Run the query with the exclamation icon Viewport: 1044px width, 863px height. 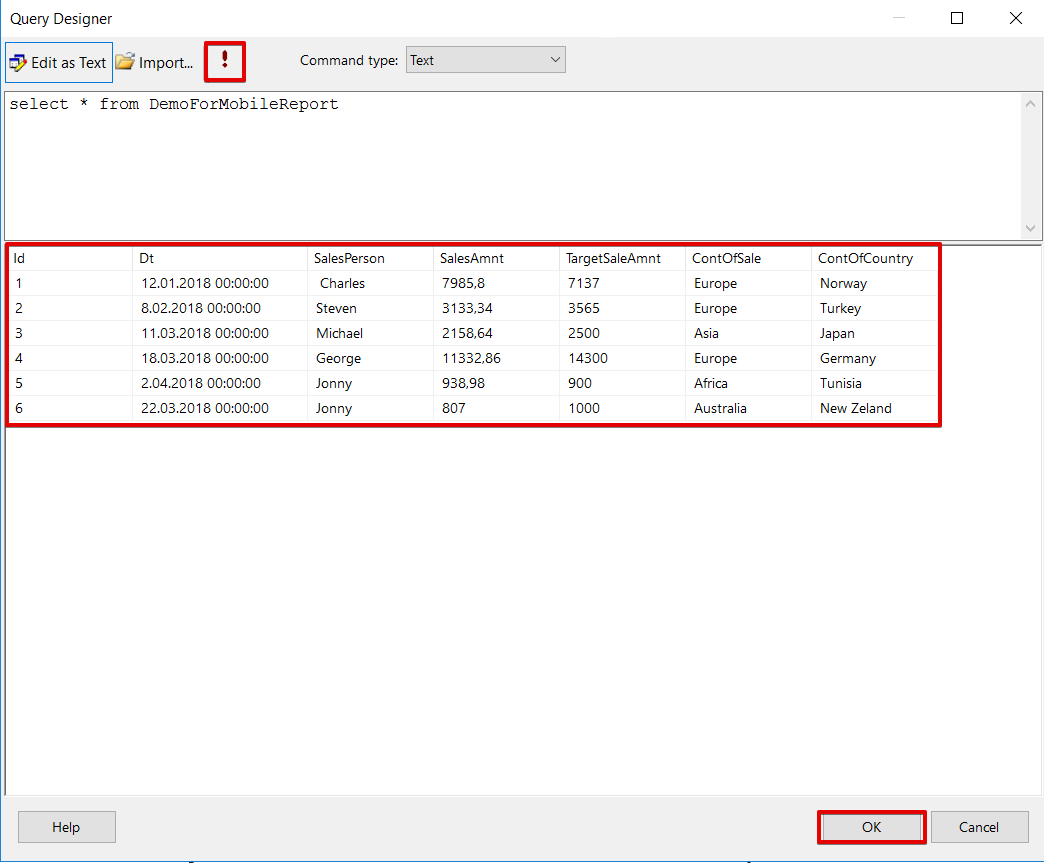tap(225, 61)
